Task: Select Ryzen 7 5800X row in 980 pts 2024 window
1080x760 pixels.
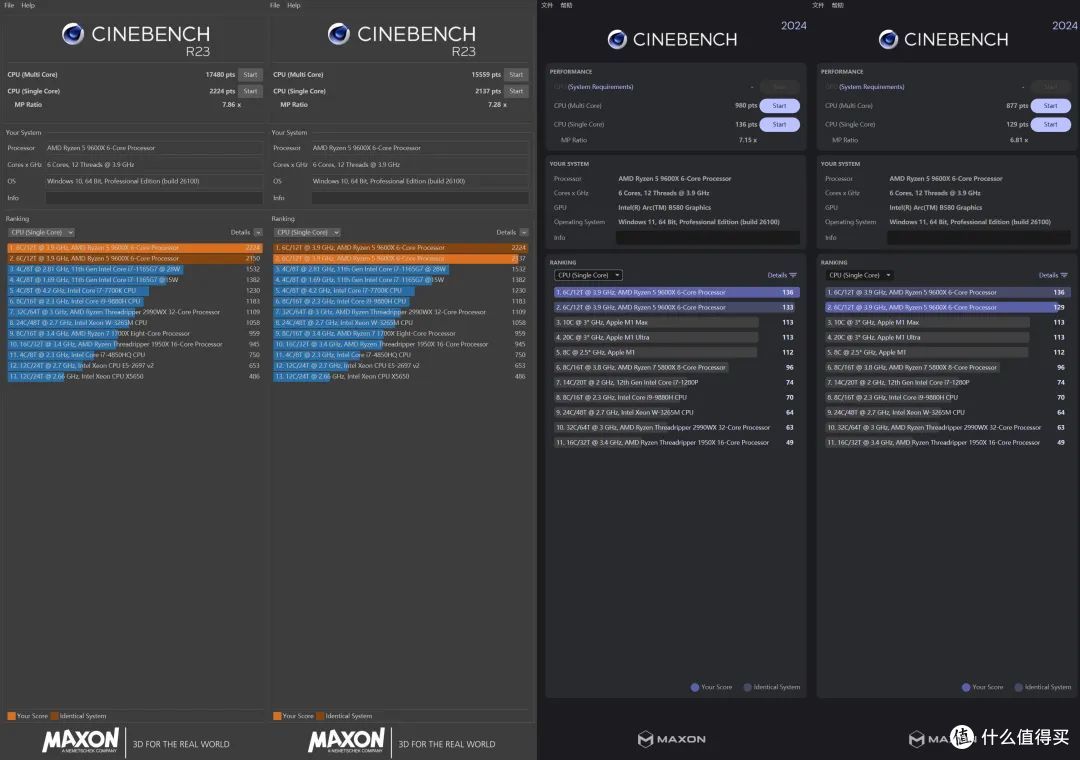Action: tap(676, 367)
